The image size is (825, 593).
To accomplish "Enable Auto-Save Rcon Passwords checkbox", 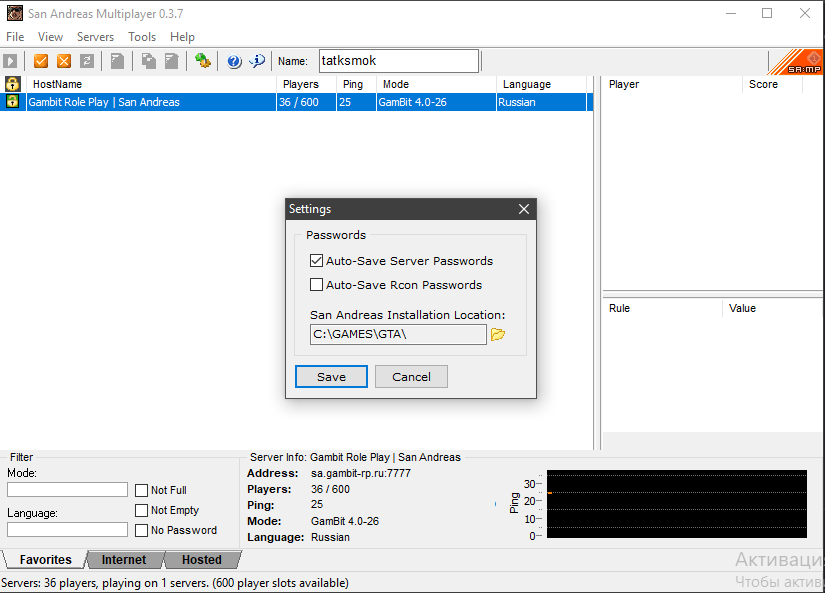I will point(317,285).
